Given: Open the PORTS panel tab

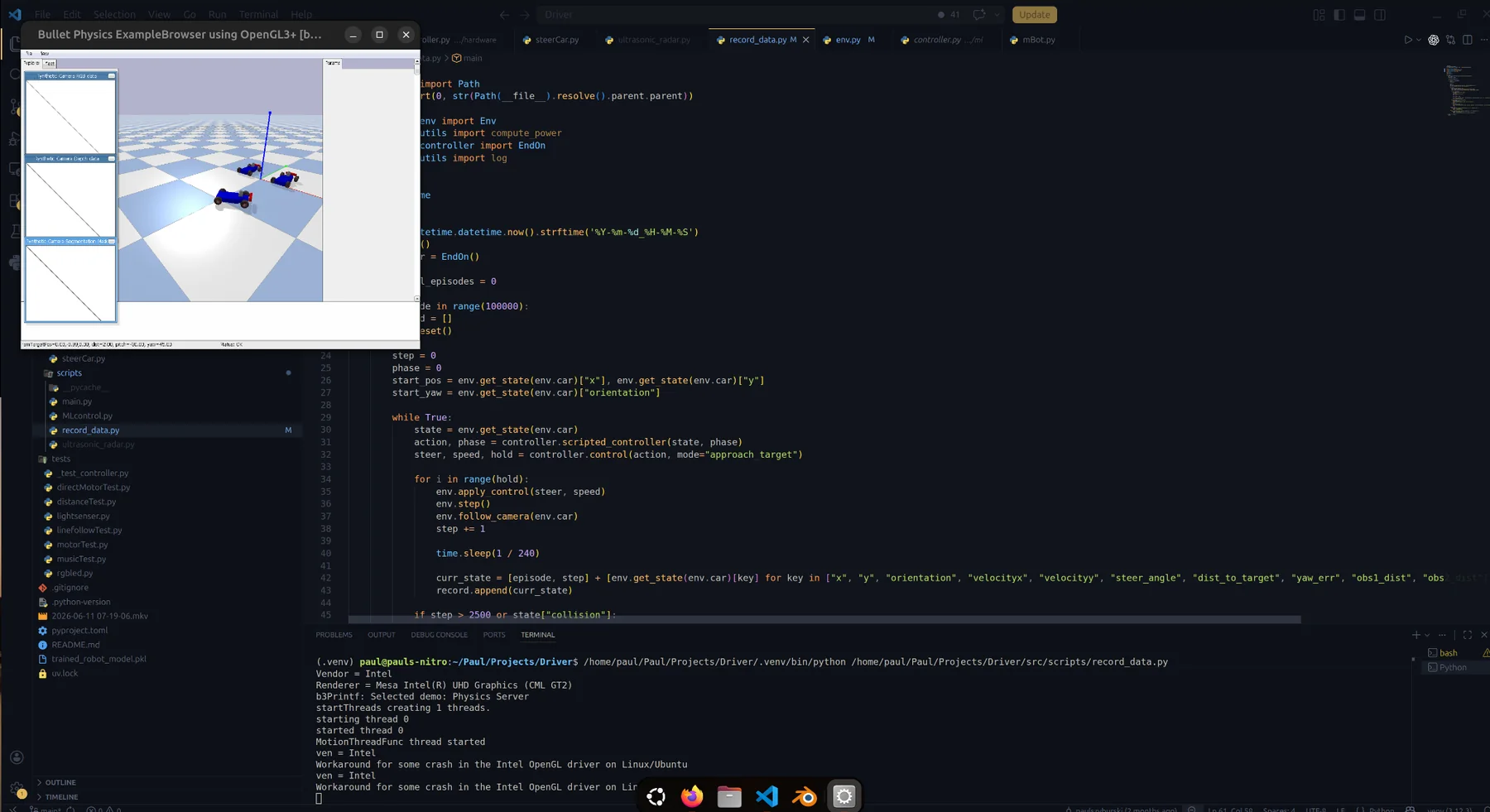Looking at the screenshot, I should click(x=493, y=635).
